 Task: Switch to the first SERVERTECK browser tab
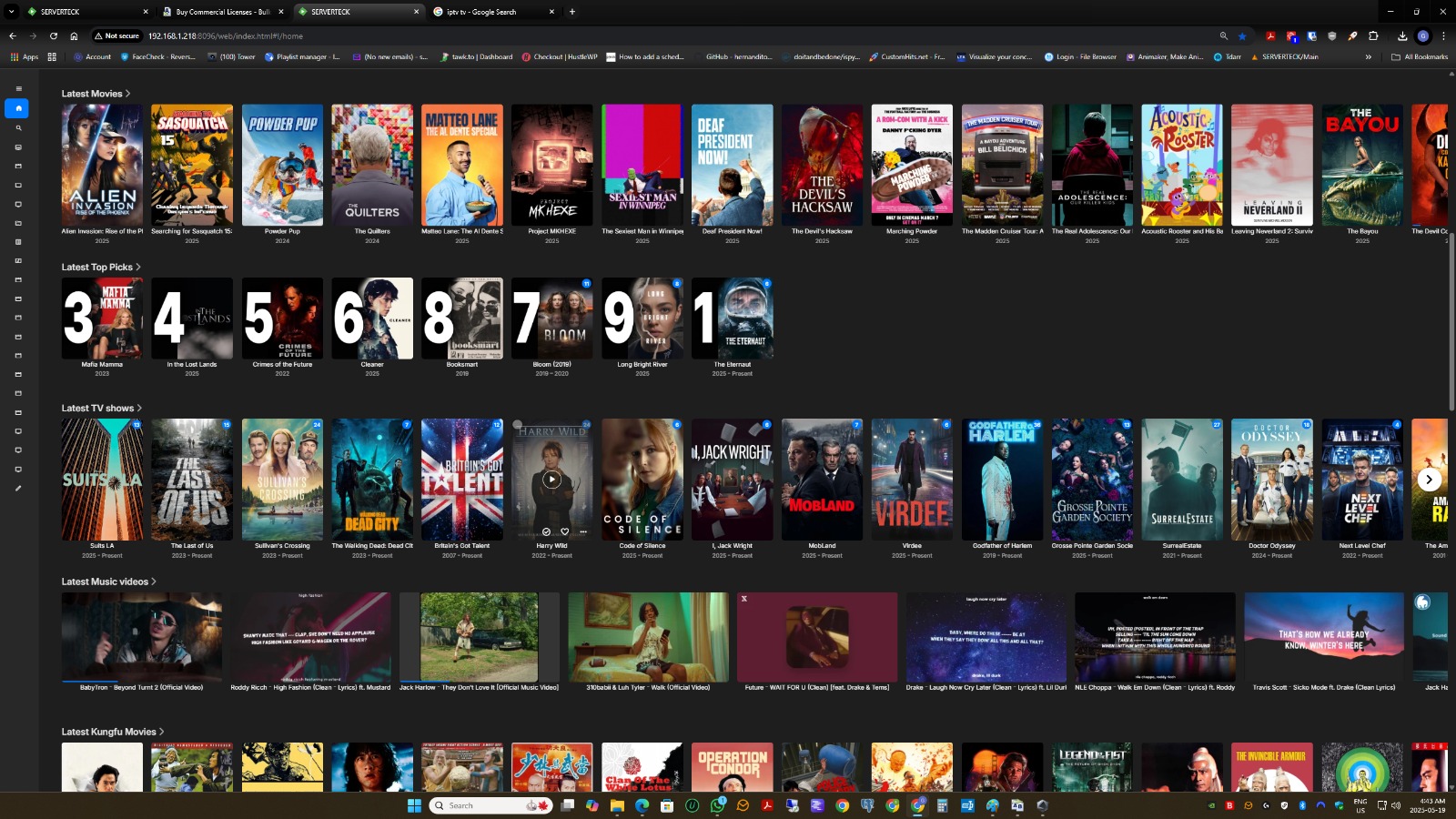click(x=87, y=12)
